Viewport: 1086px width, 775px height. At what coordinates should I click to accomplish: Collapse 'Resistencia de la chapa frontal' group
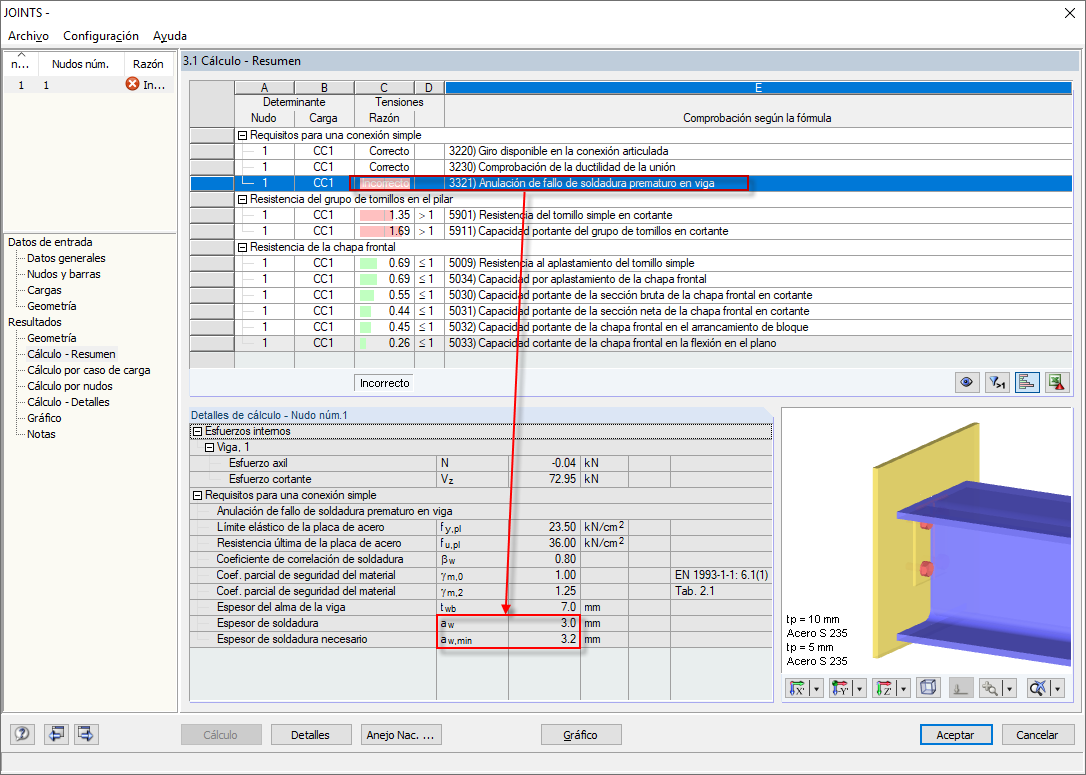242,247
